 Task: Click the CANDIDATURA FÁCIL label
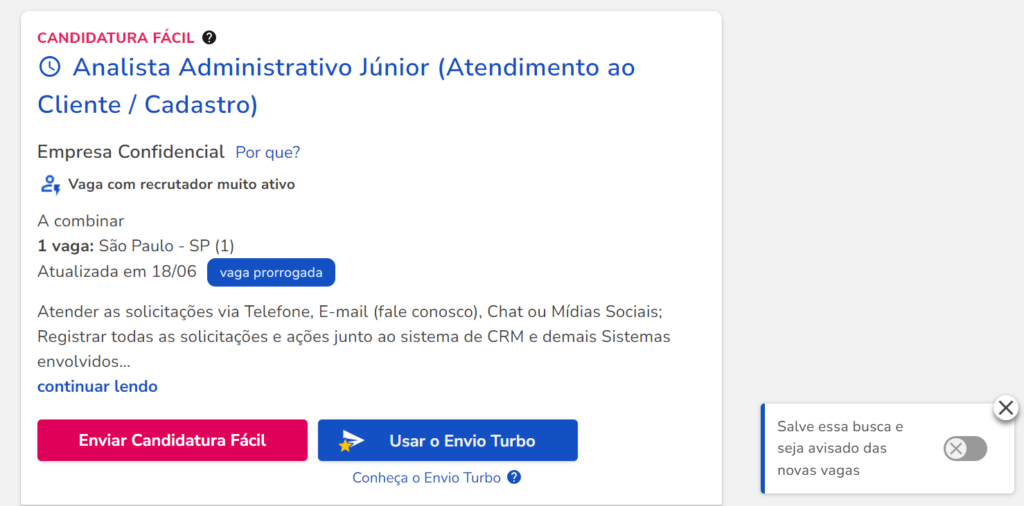pos(116,38)
